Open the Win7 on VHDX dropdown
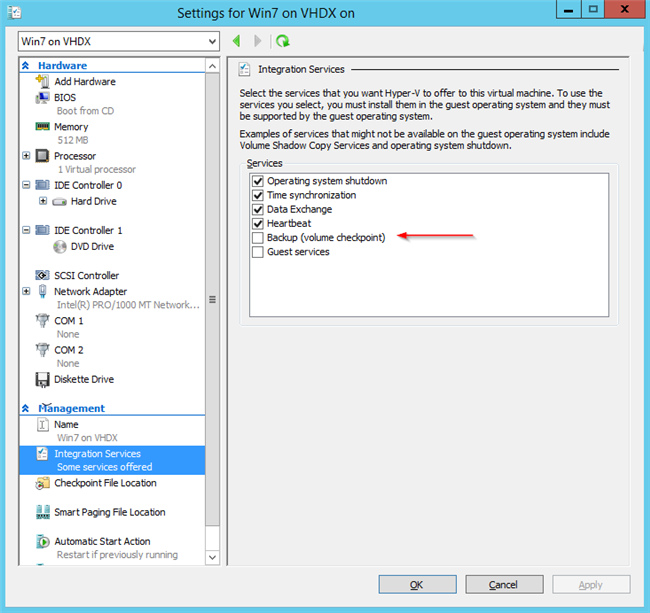 tap(210, 41)
